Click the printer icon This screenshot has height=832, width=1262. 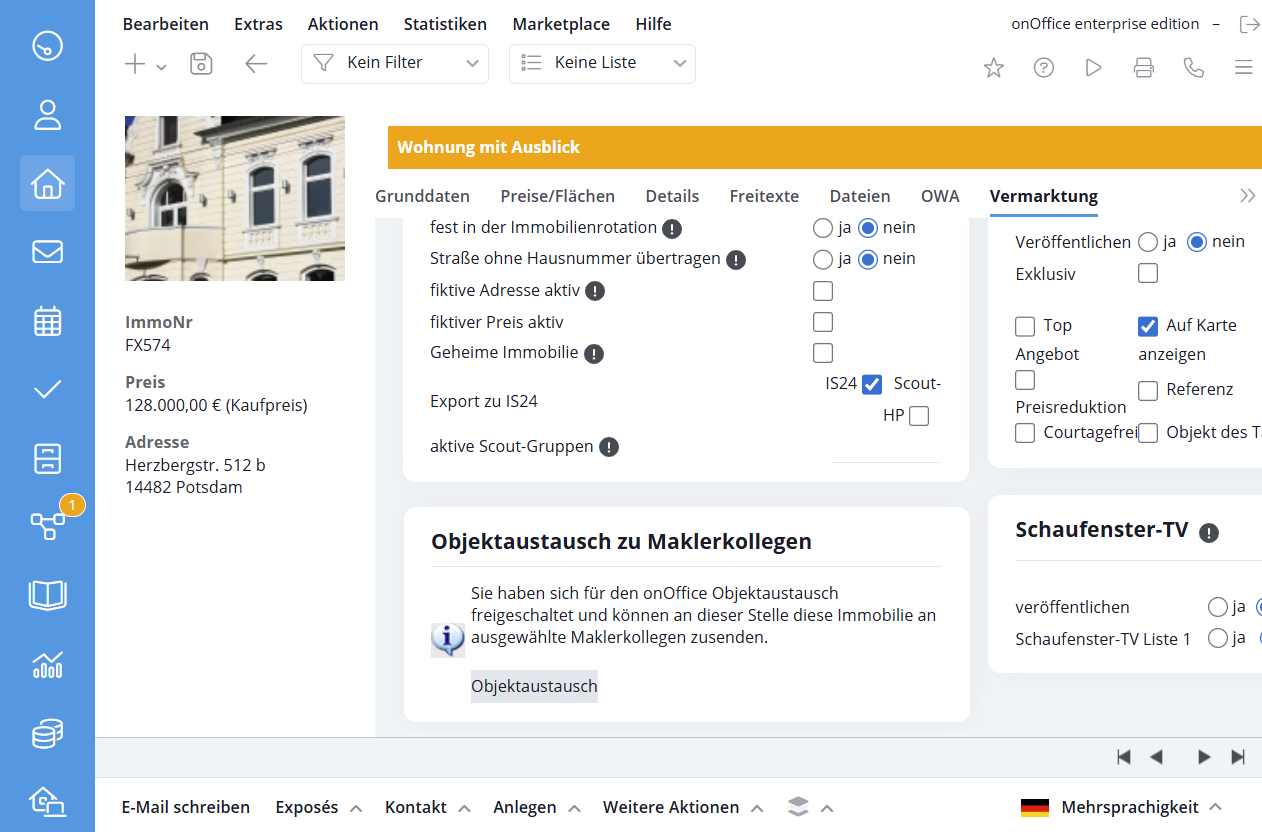[1143, 68]
